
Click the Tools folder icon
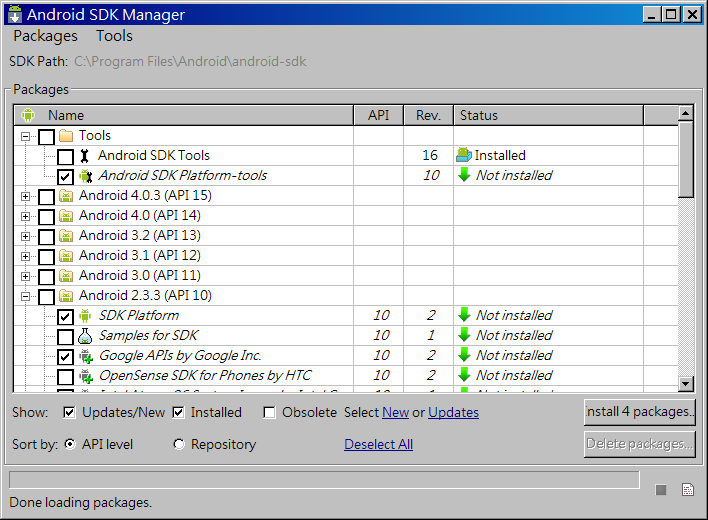[x=66, y=136]
